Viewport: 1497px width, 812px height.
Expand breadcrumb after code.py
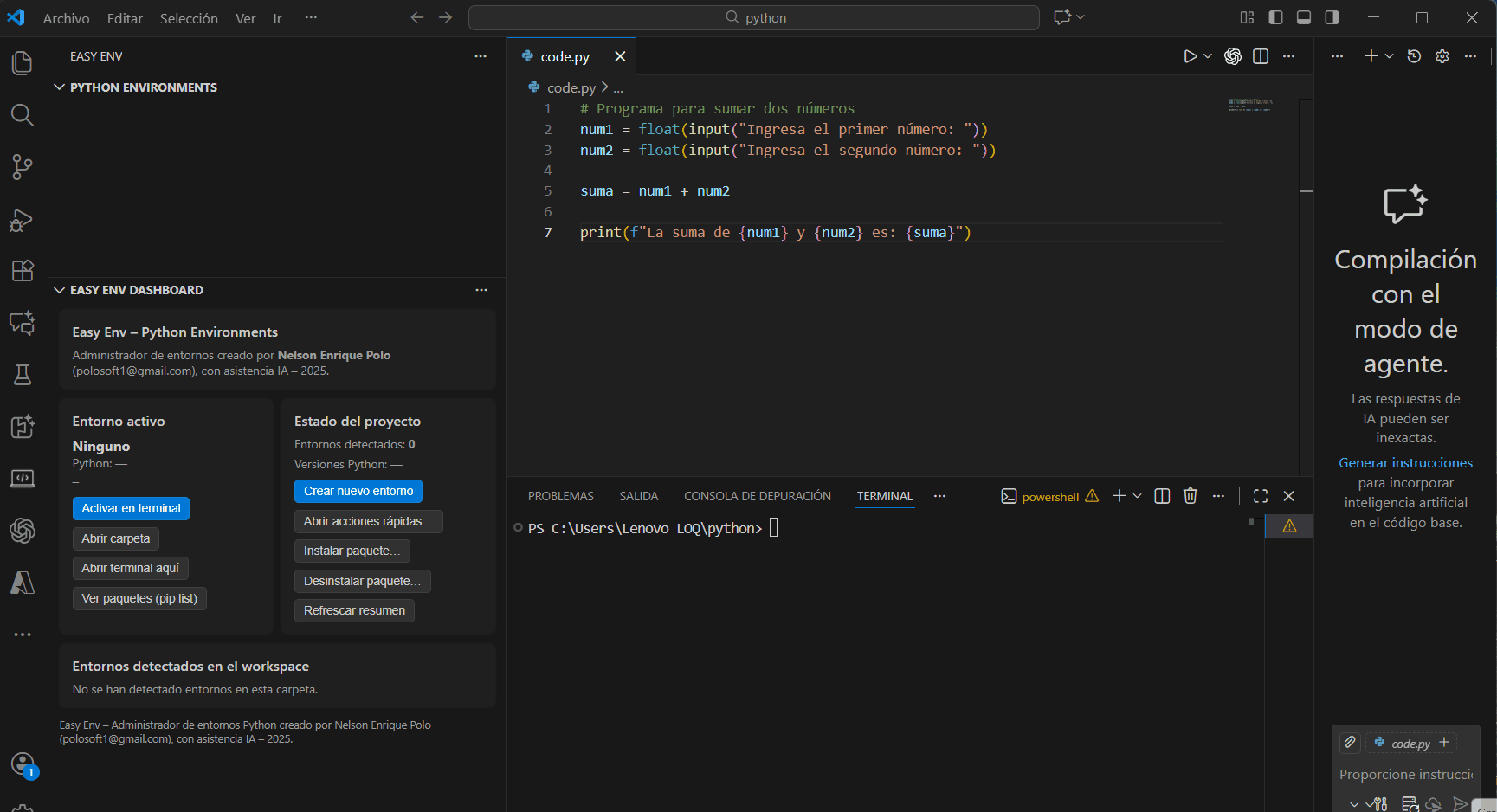pyautogui.click(x=618, y=88)
